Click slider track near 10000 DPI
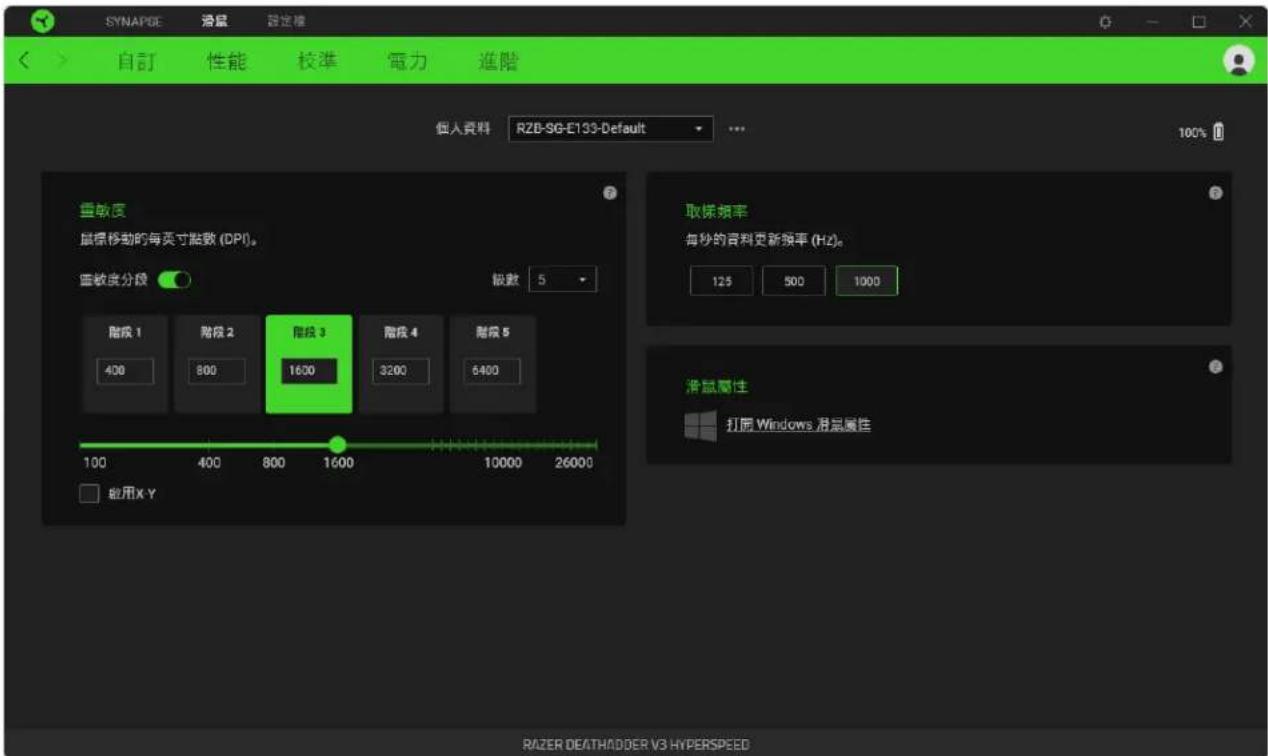This screenshot has width=1268, height=756. [503, 444]
